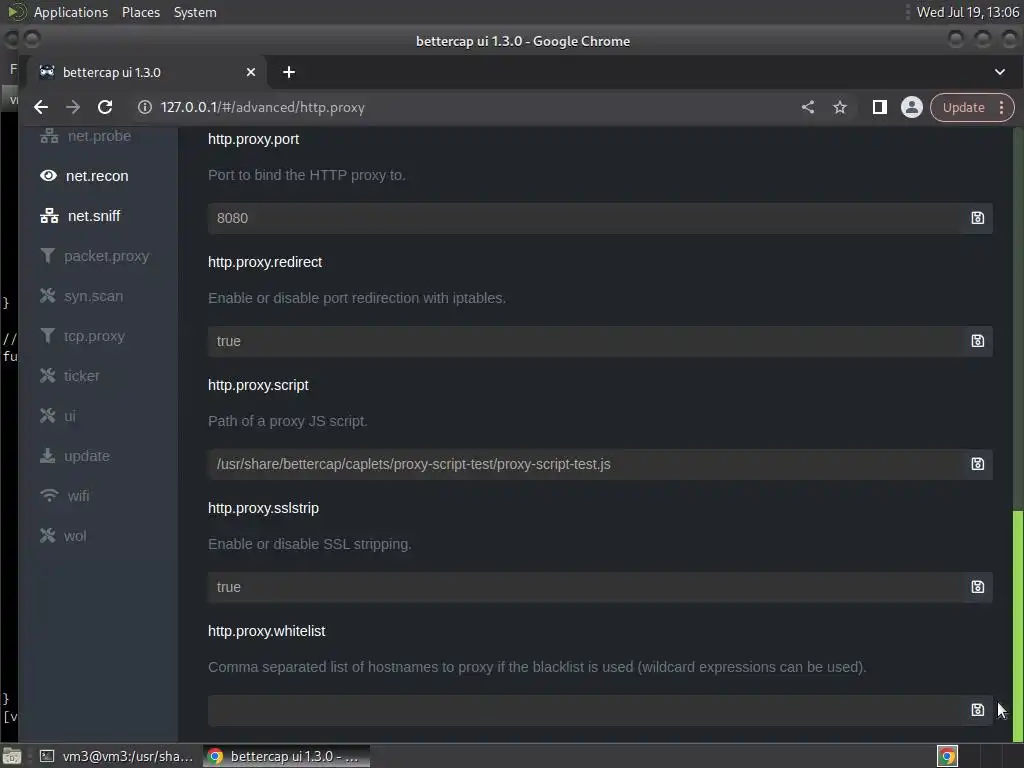Click the green page scrollbar thumb
Screen dimensions: 1024x768
pyautogui.click(x=1017, y=626)
